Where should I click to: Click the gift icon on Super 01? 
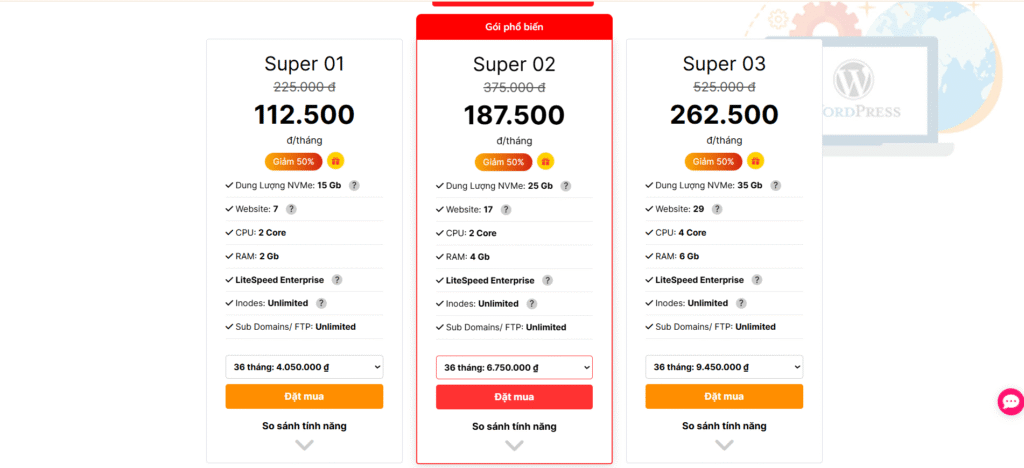pos(336,161)
